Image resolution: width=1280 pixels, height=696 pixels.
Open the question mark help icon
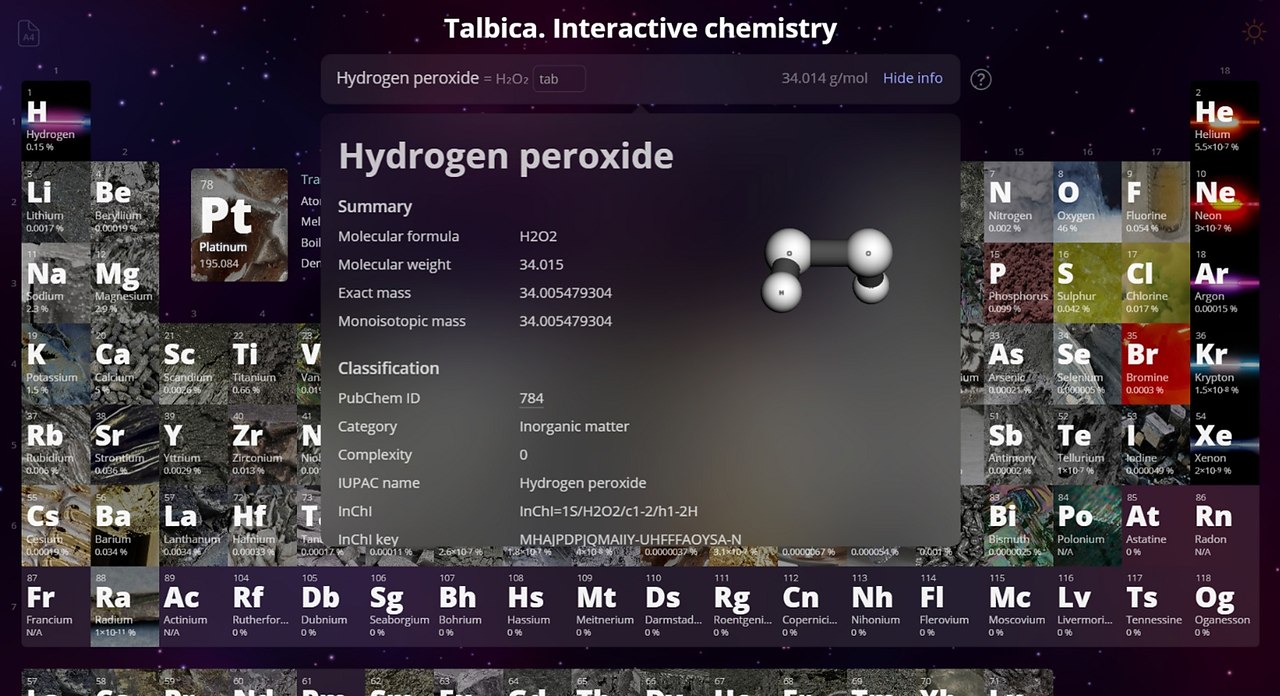pyautogui.click(x=981, y=79)
